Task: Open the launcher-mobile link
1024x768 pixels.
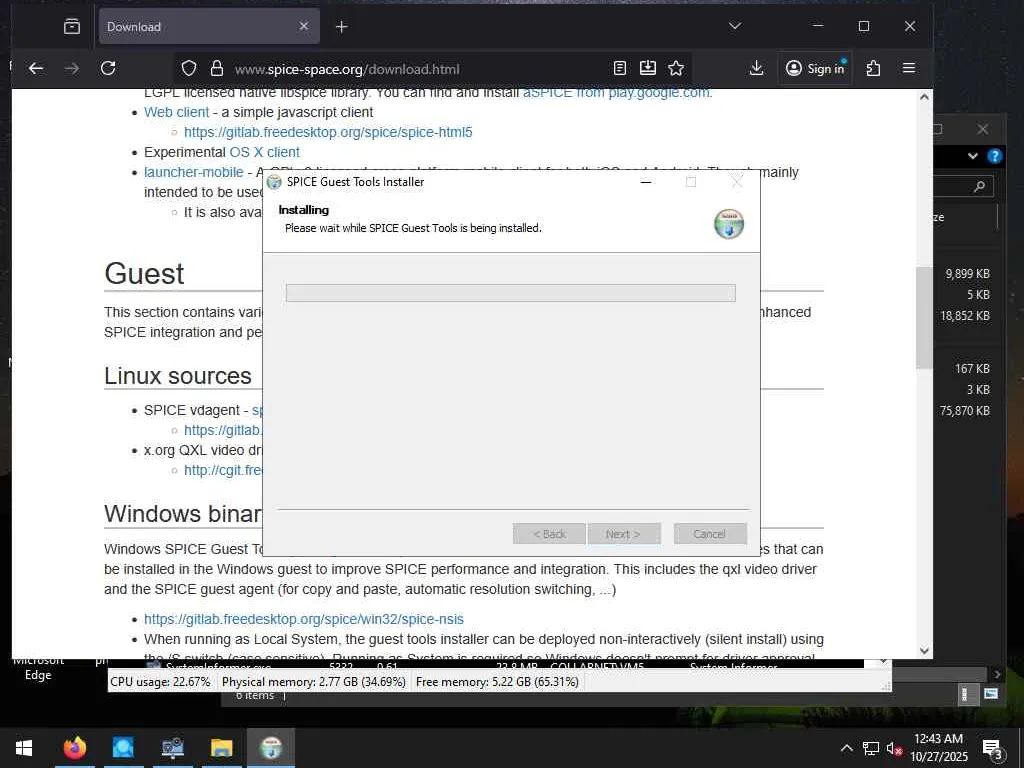Action: tap(193, 172)
